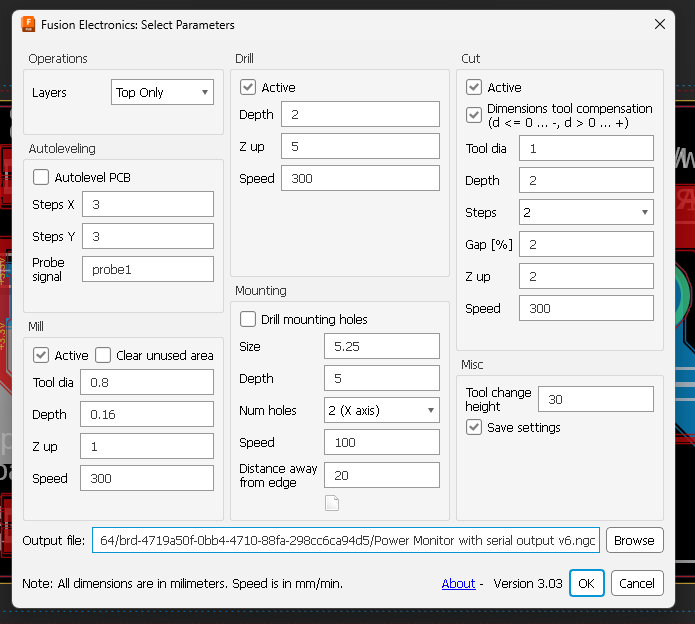
Task: Click the Distance away from edge field
Action: [x=382, y=475]
